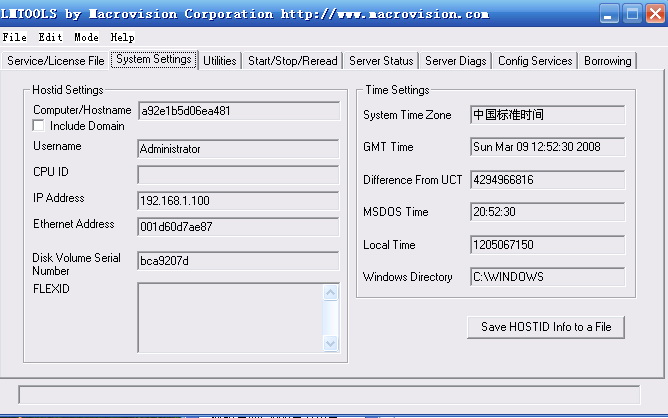Click the Windows Directory label

coord(408,277)
